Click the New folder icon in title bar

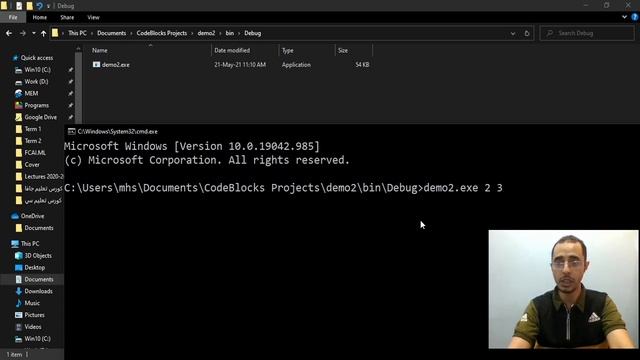29,6
